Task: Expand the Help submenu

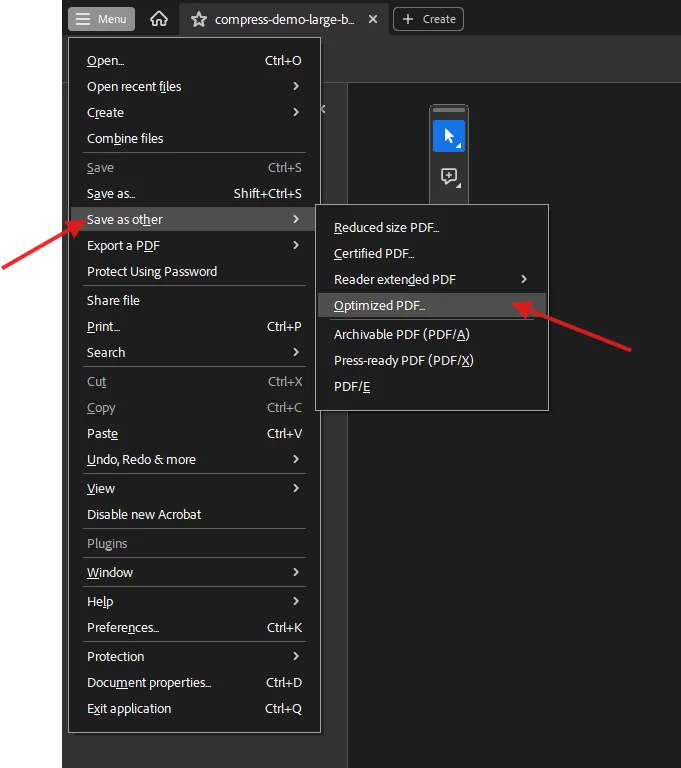Action: coord(194,601)
